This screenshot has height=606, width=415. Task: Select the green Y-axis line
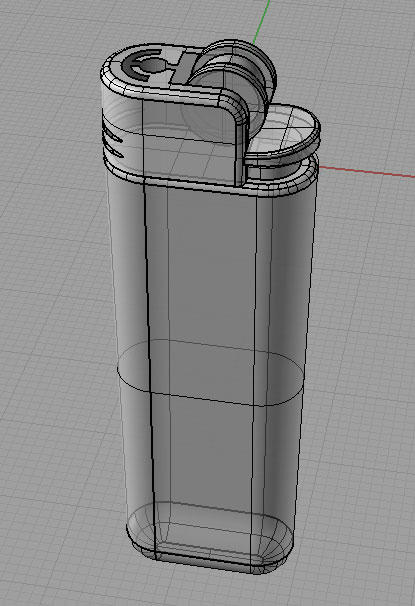tap(261, 22)
